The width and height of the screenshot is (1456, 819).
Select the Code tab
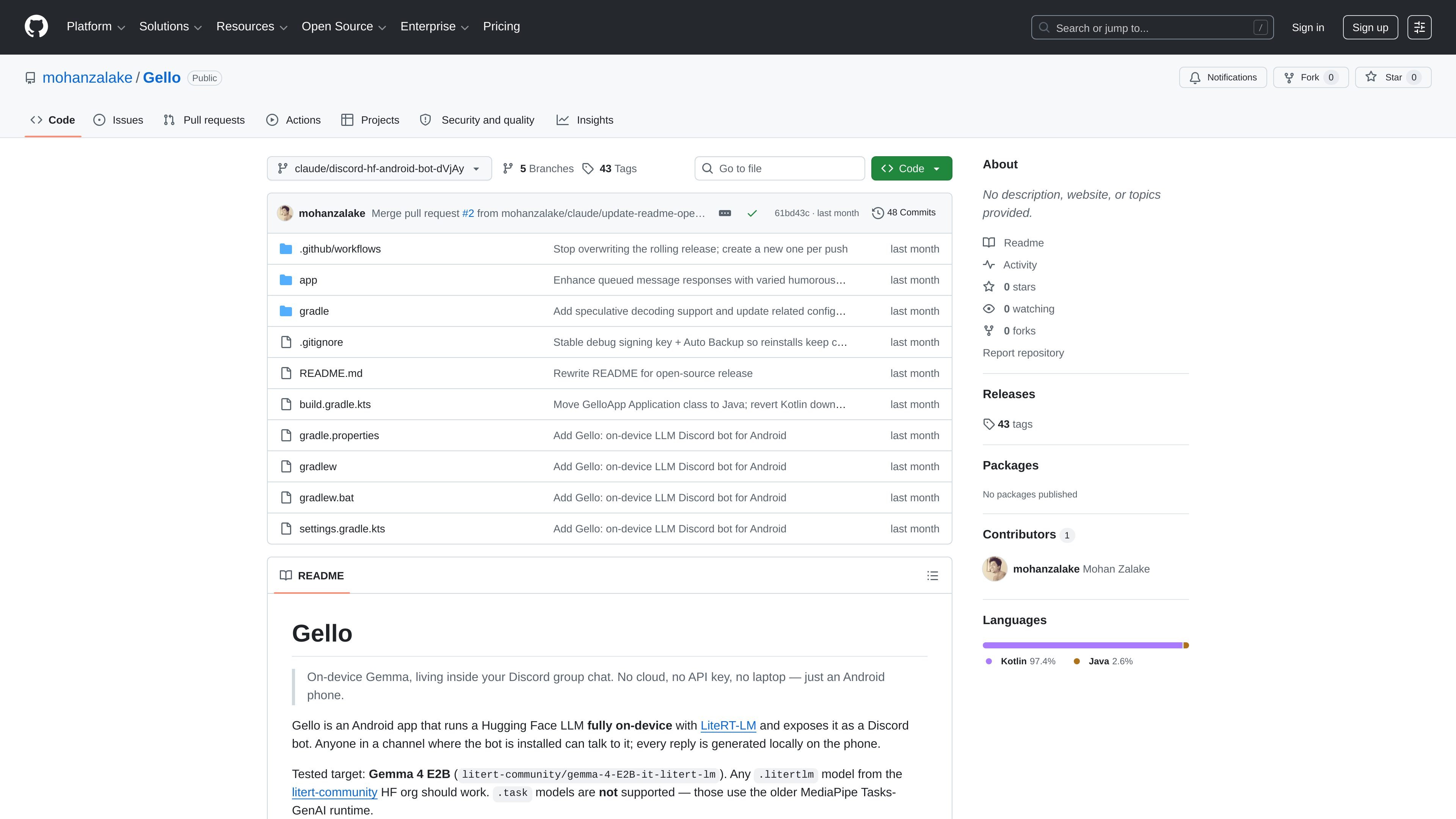coord(53,120)
